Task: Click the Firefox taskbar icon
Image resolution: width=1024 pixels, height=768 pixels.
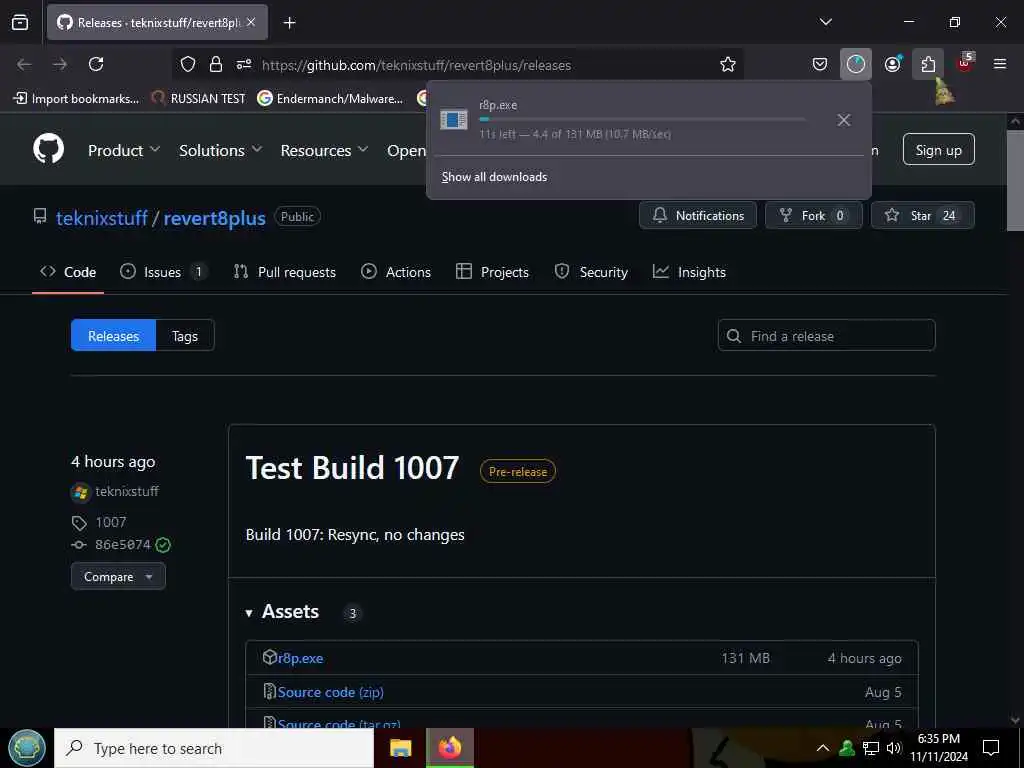Action: point(449,748)
